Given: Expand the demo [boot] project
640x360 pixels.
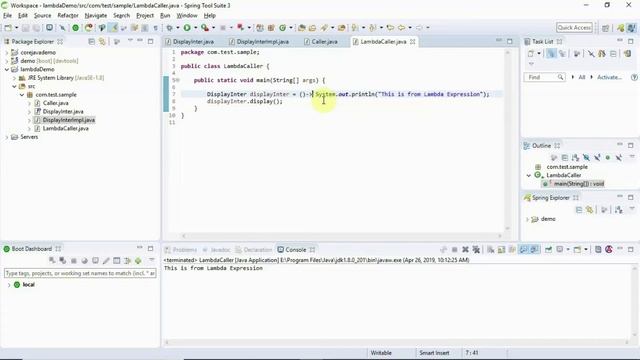Looking at the screenshot, I should (x=7, y=61).
